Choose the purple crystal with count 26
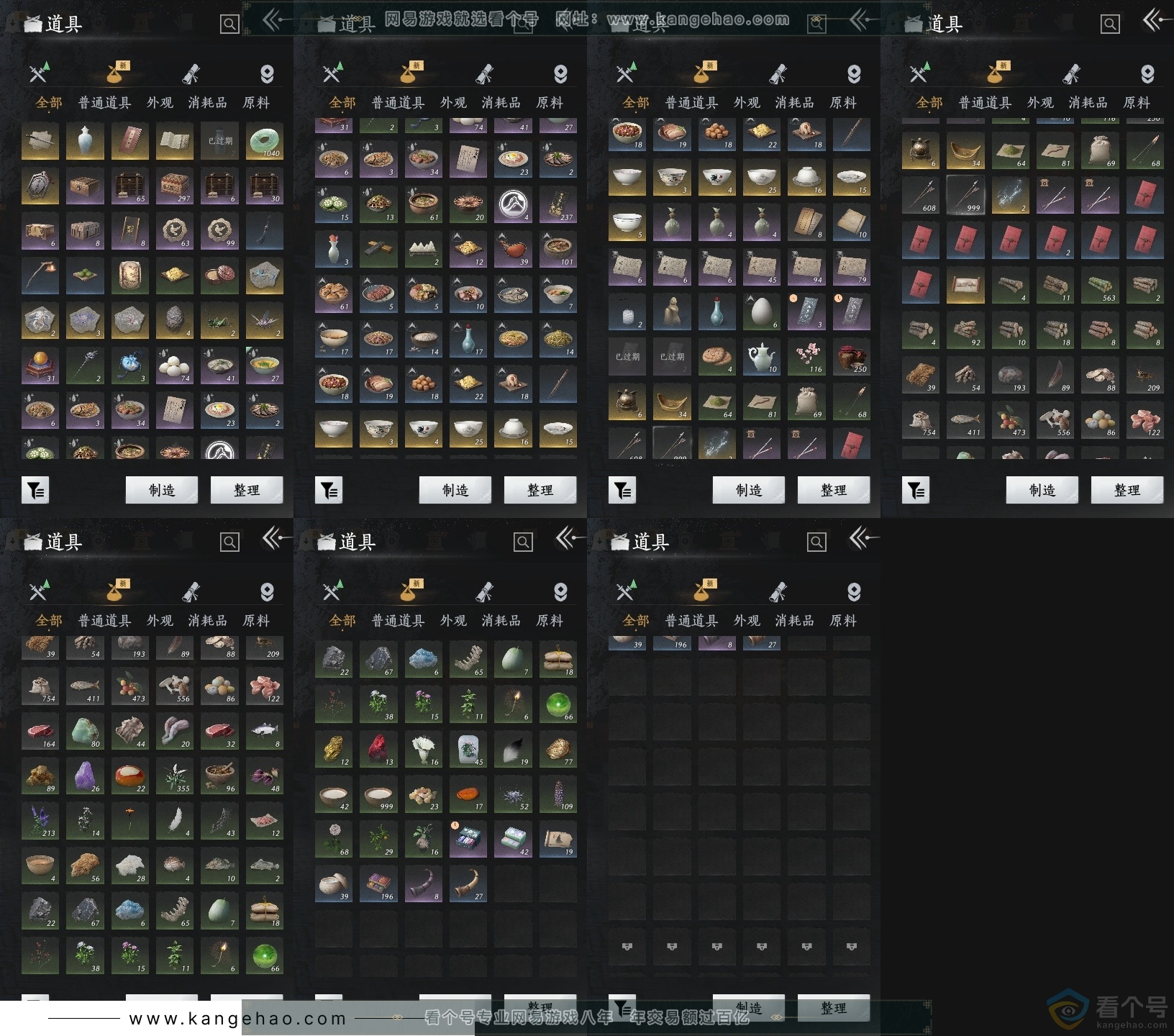The width and height of the screenshot is (1174, 1036). tap(85, 776)
